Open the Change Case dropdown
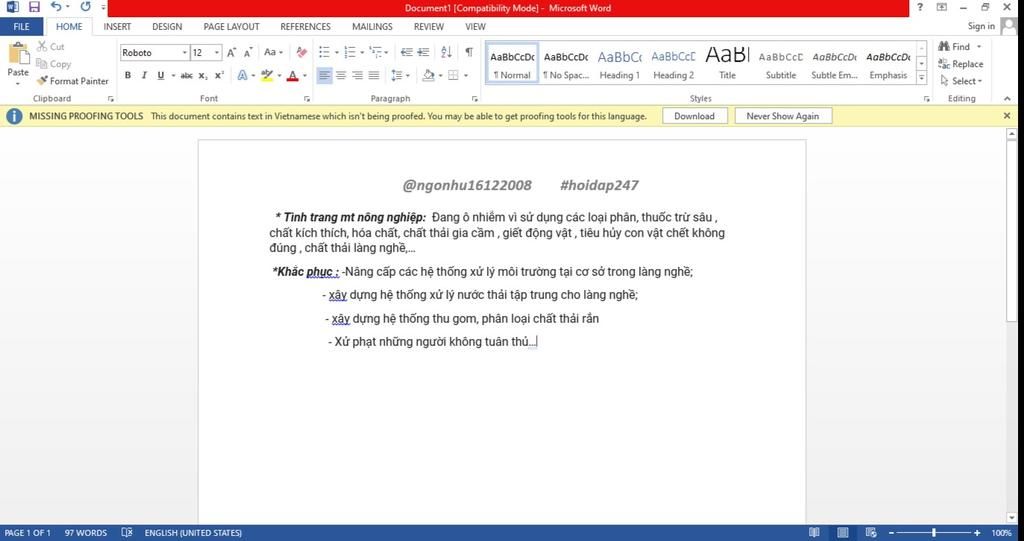 point(273,52)
